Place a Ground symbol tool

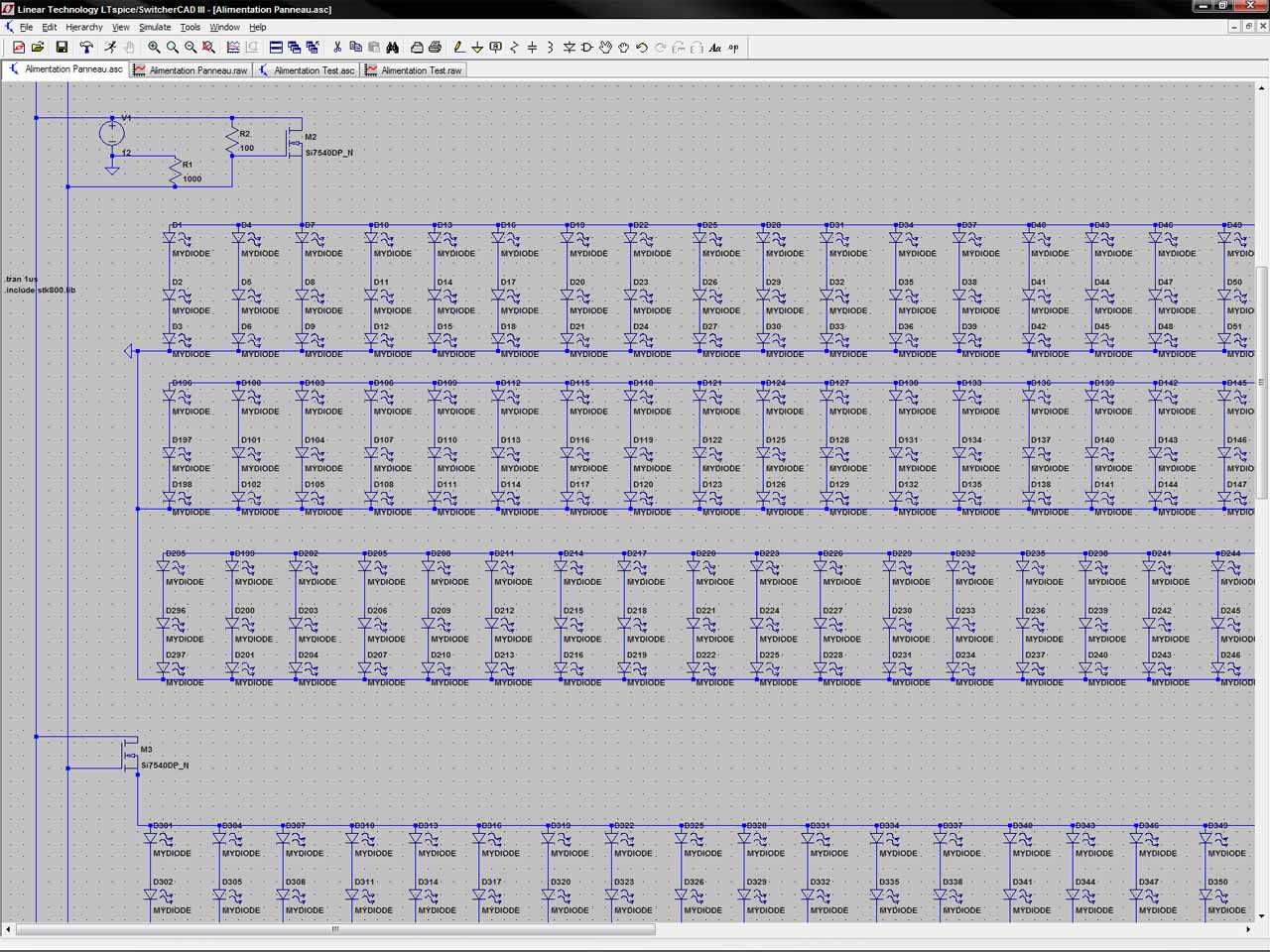point(477,48)
